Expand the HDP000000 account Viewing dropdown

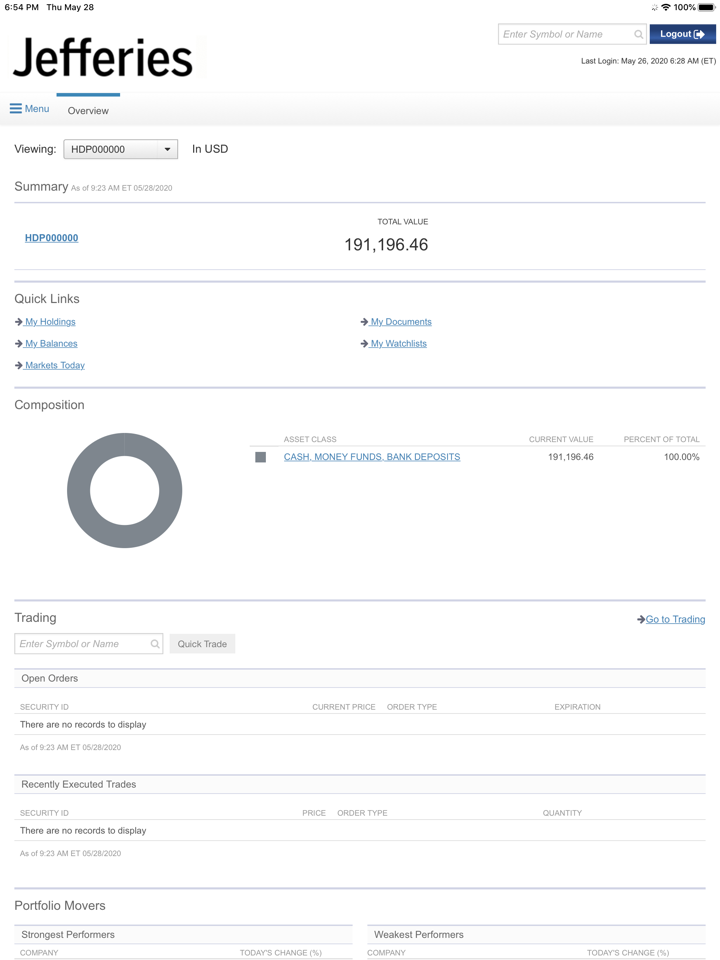(121, 149)
